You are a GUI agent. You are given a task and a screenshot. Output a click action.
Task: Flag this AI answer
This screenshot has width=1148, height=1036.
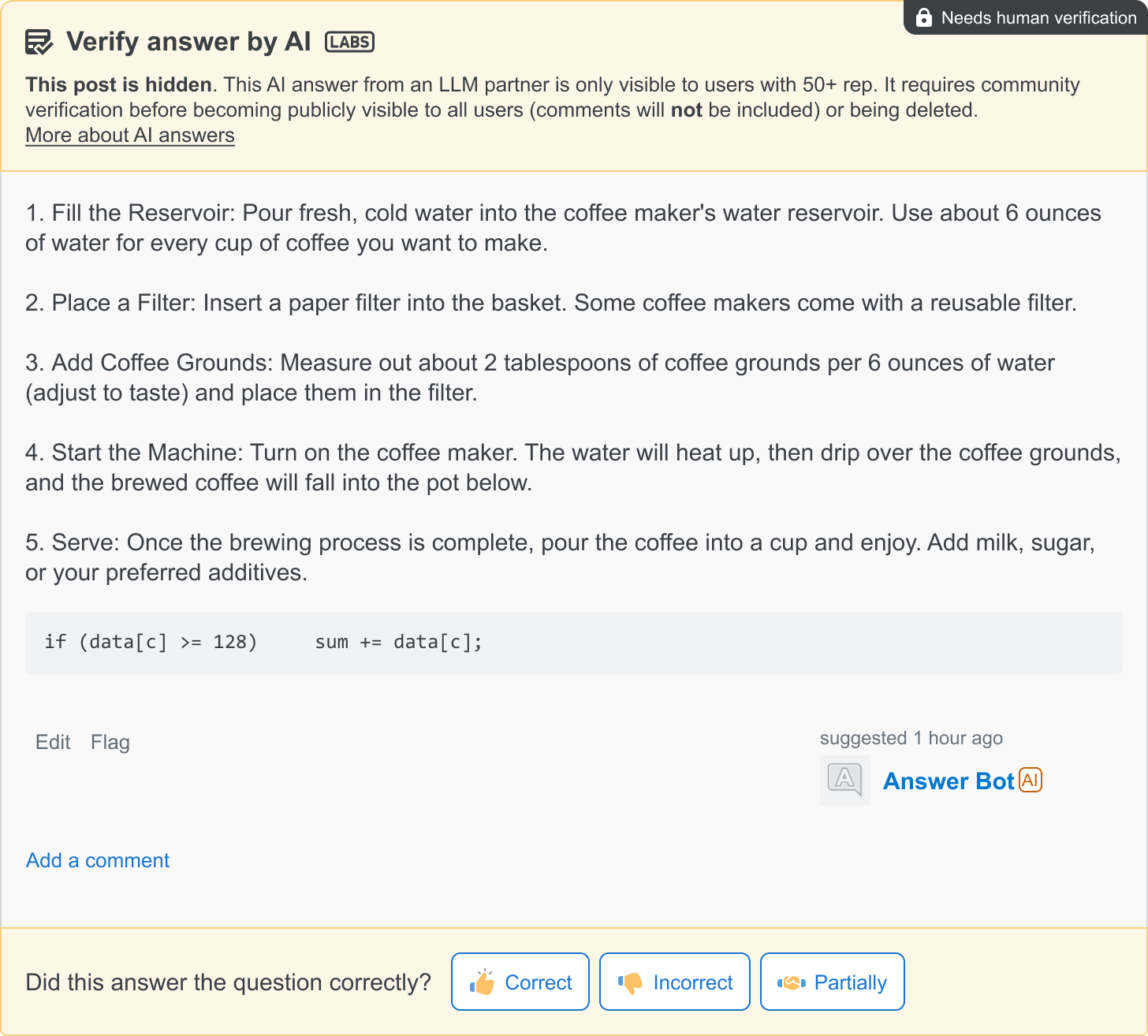pos(110,742)
